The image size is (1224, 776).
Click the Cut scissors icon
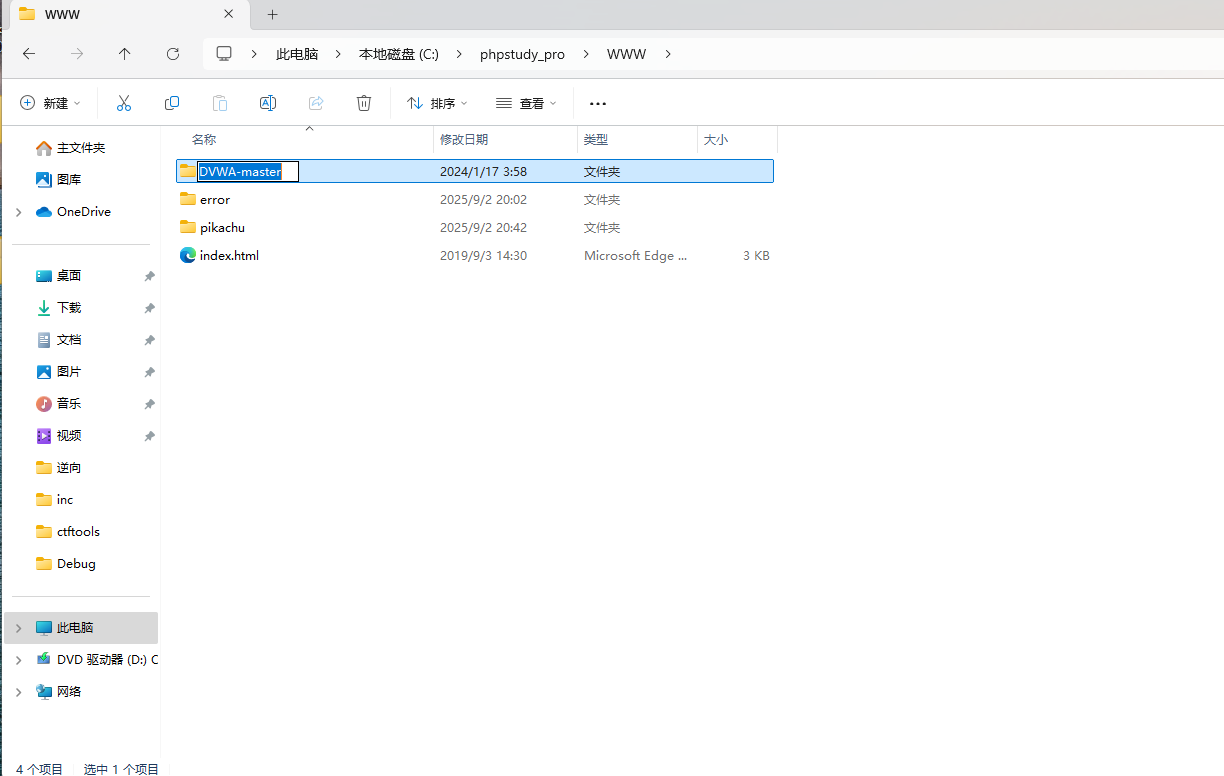point(124,103)
